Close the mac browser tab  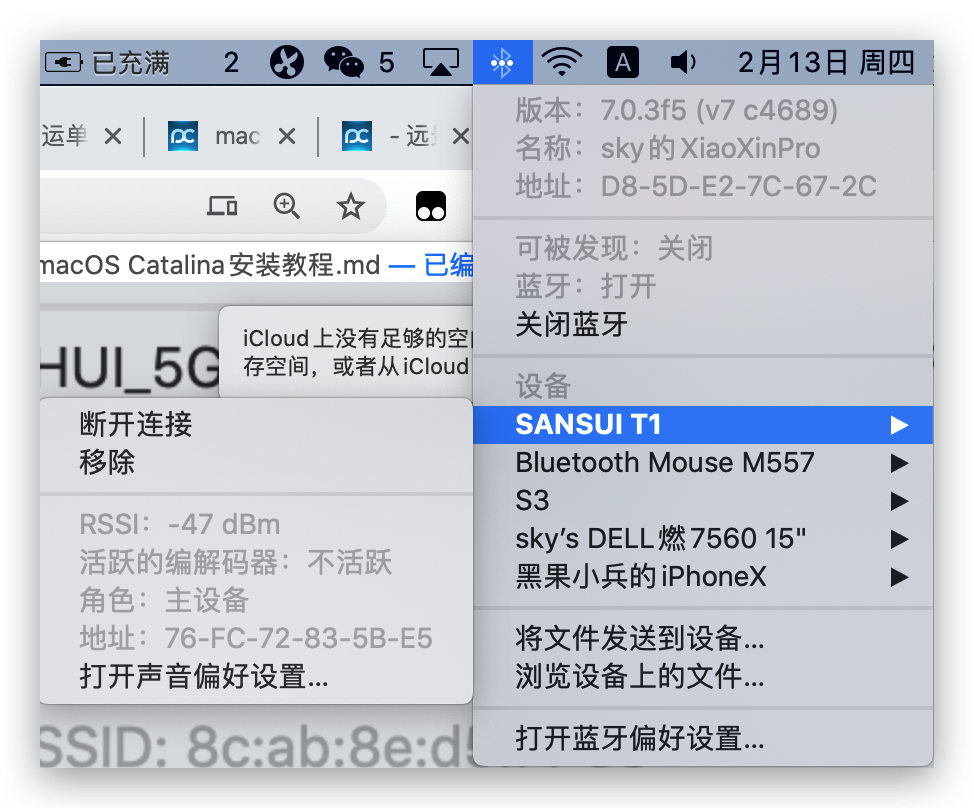pos(286,136)
